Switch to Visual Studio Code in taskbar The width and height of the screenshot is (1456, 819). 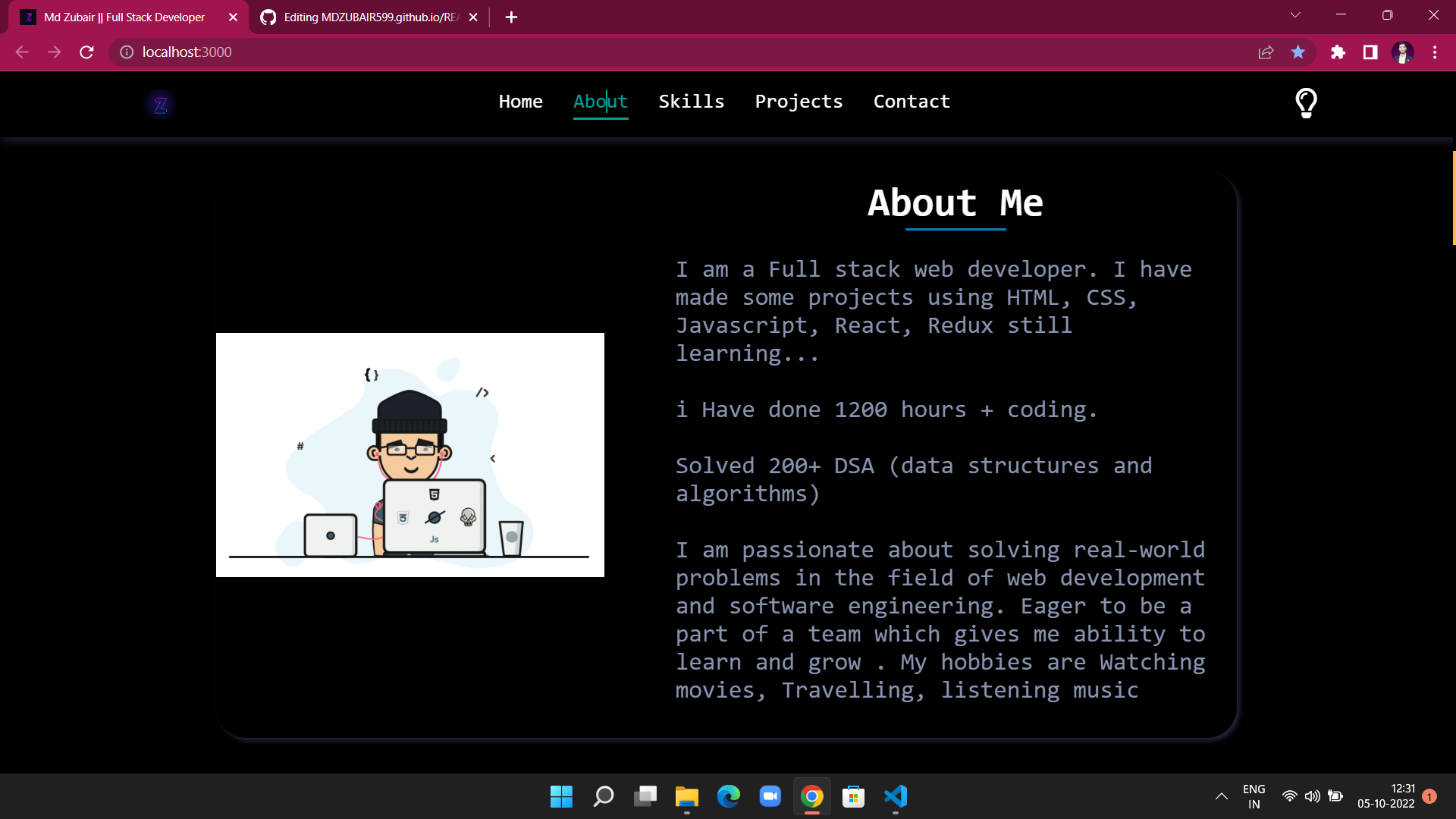896,796
